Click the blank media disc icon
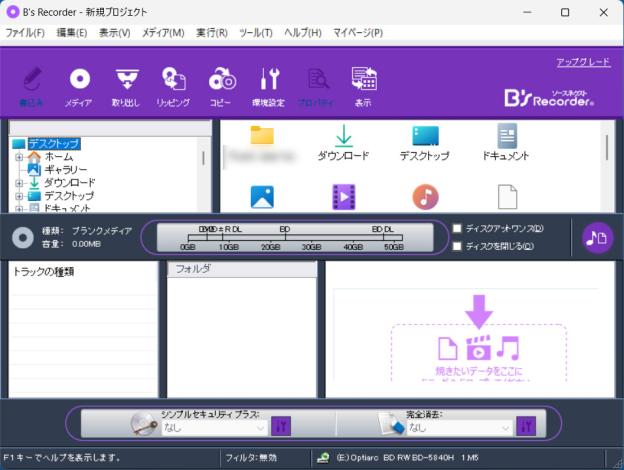Screen dimensions: 624x470 point(23,238)
